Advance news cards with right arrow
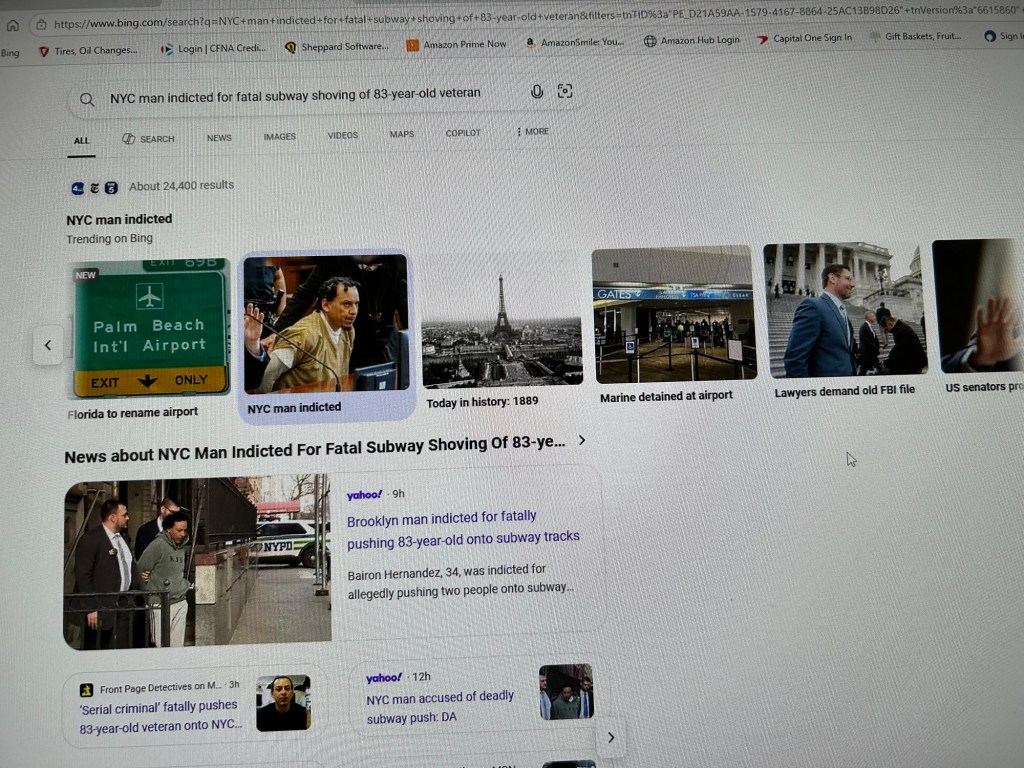Viewport: 1024px width, 768px height. point(611,738)
